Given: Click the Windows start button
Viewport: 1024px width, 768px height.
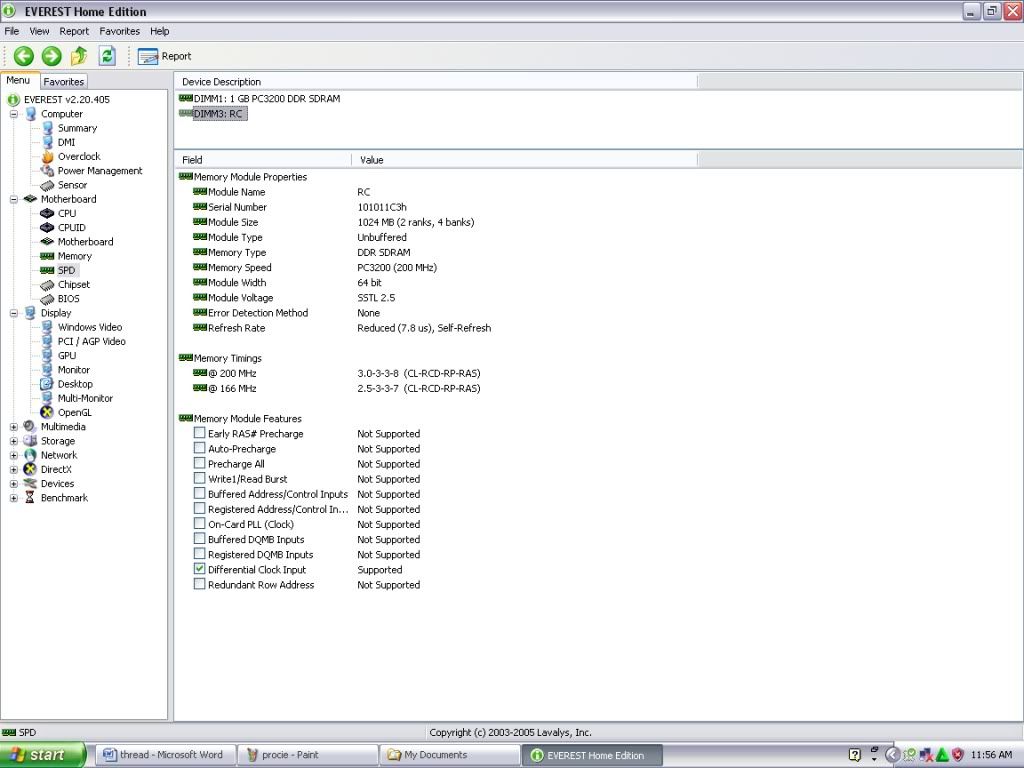Looking at the screenshot, I should pyautogui.click(x=42, y=755).
